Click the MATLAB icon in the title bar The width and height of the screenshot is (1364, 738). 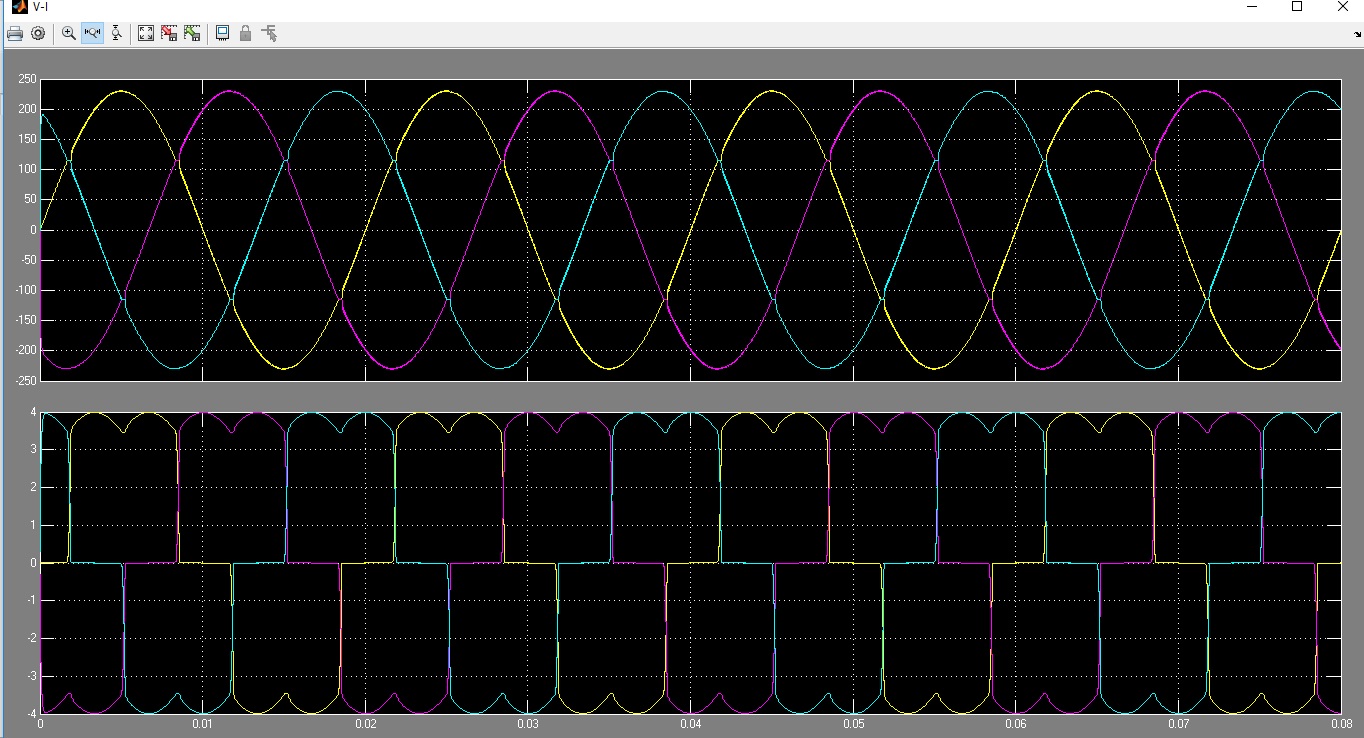18,7
